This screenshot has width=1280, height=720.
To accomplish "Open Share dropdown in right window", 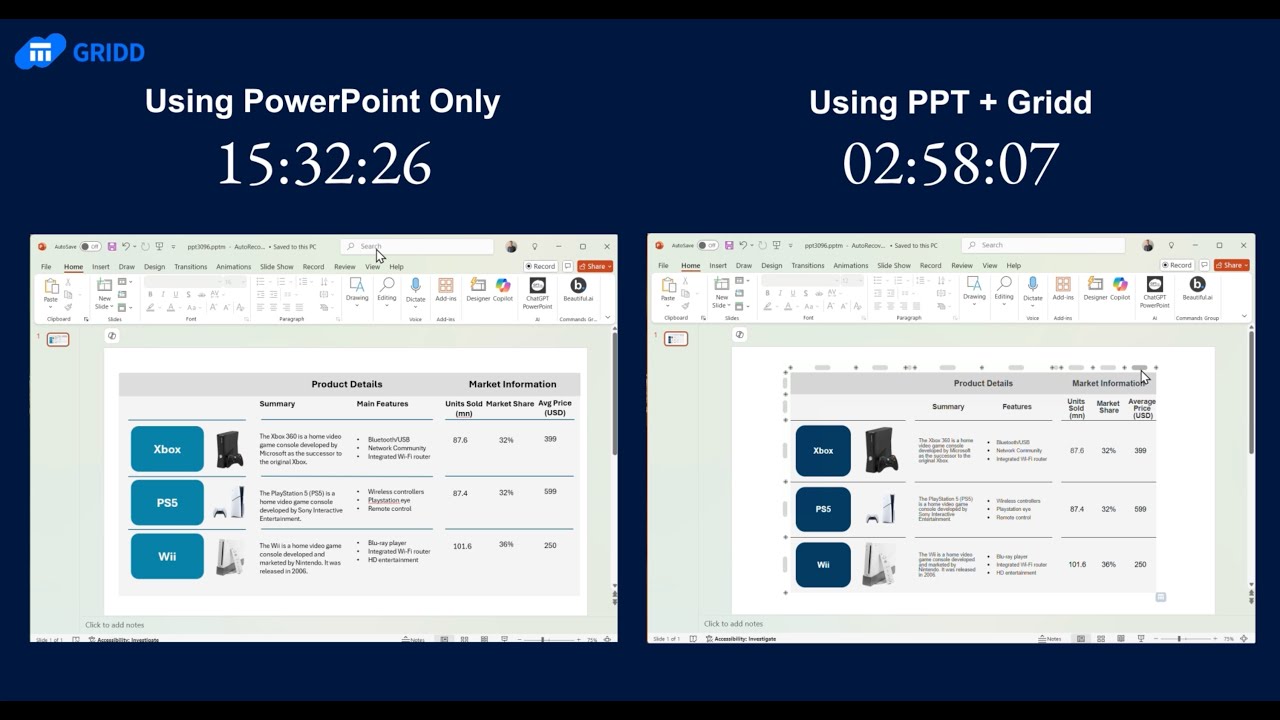I will click(1233, 265).
